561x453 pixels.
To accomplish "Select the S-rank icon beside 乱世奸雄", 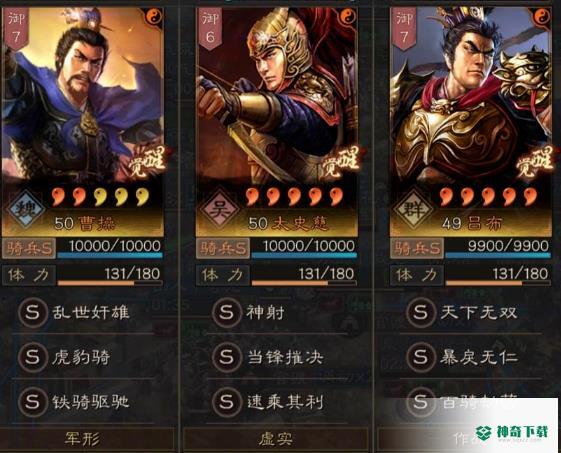I will (33, 313).
